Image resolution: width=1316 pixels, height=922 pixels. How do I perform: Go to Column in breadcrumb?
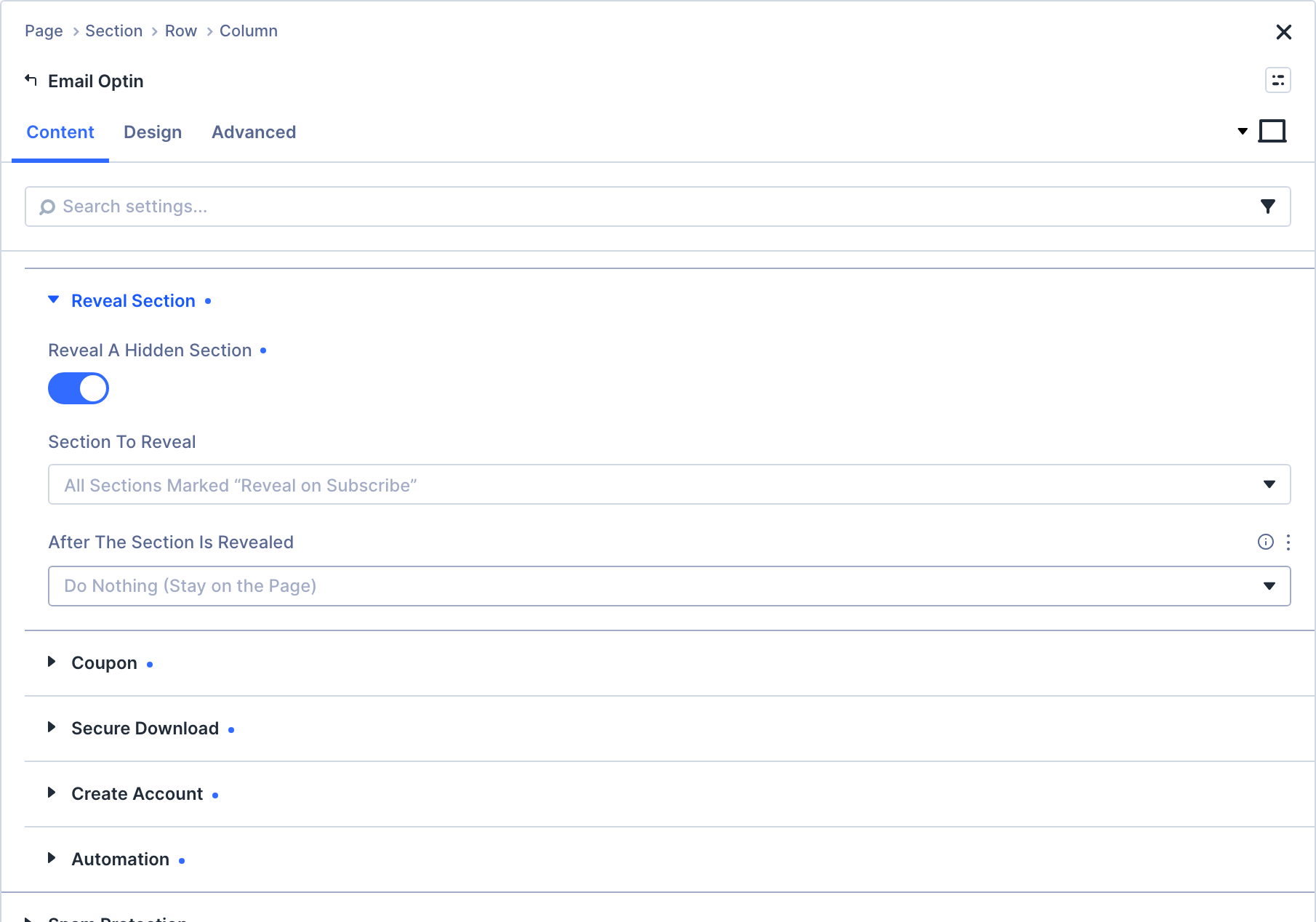coord(249,31)
